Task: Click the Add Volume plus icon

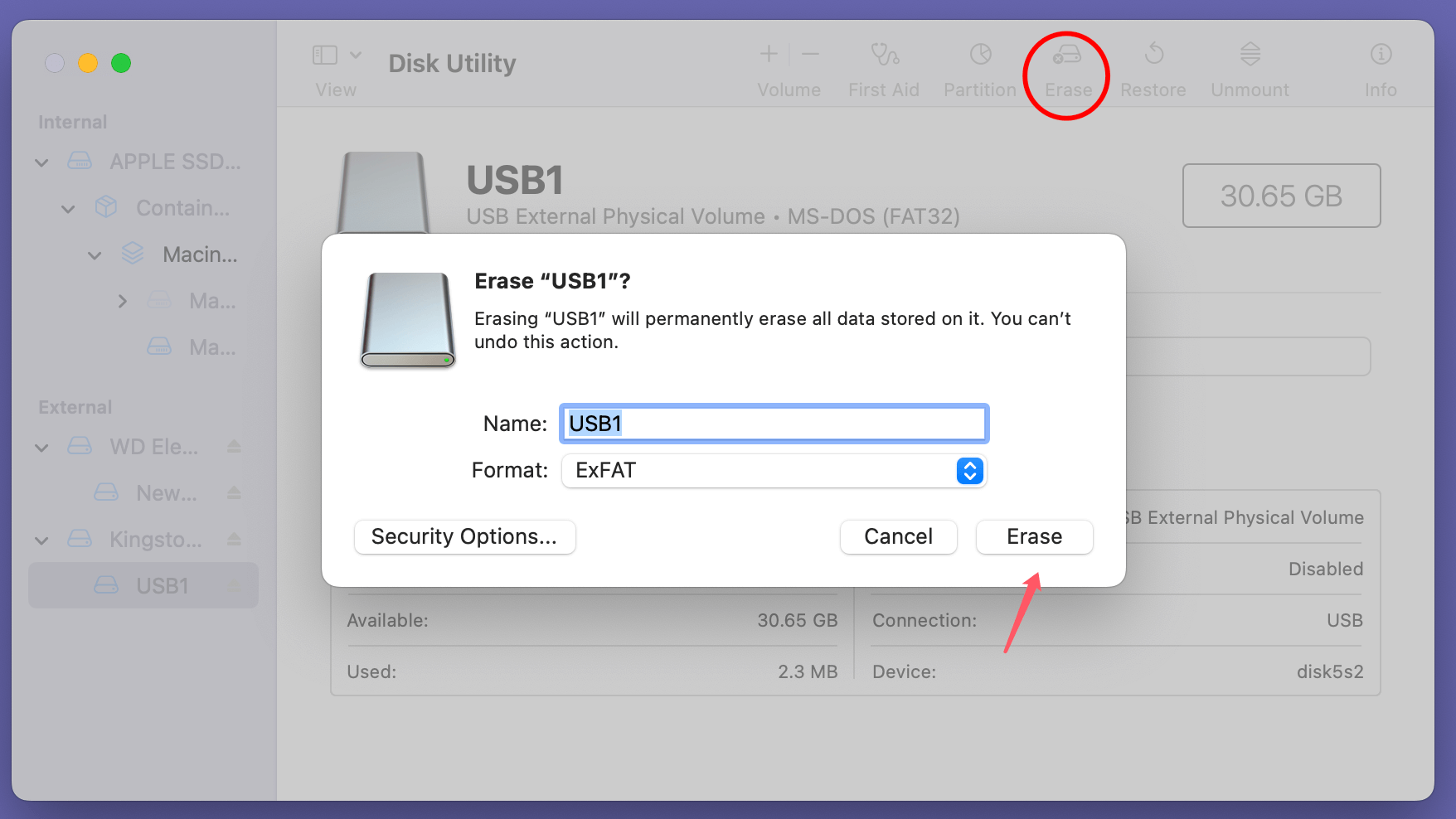Action: (x=768, y=54)
